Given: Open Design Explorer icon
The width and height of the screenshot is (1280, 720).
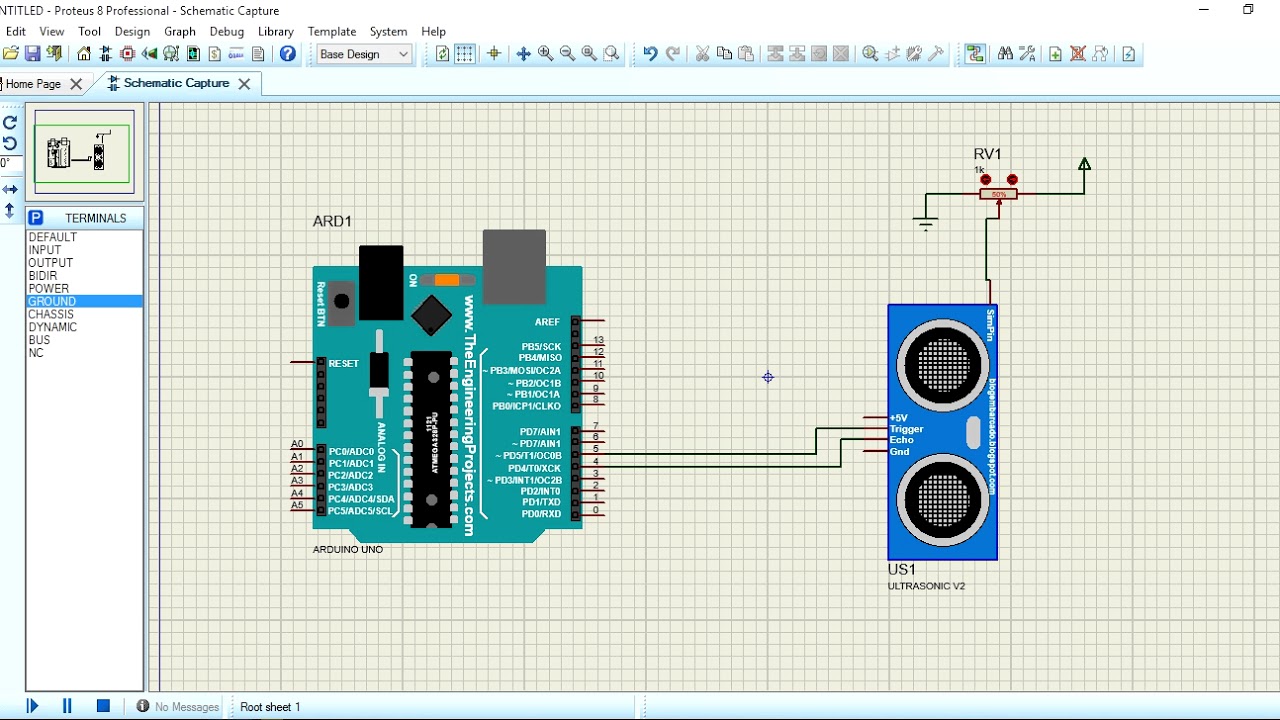Looking at the screenshot, I should (x=194, y=54).
